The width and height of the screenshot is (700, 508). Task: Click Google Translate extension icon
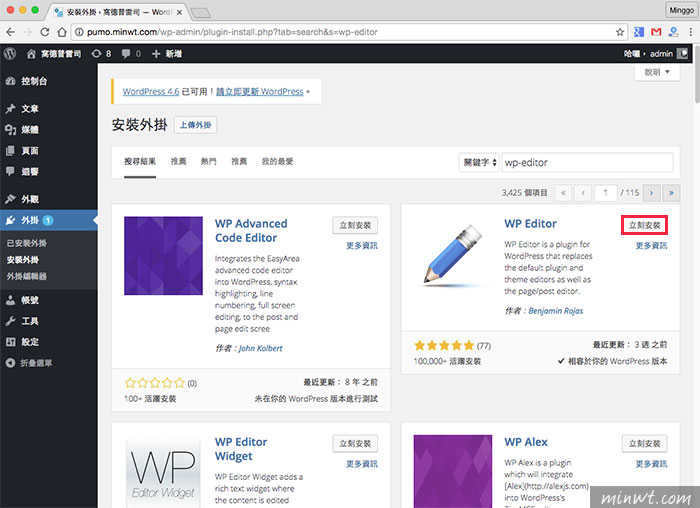639,32
